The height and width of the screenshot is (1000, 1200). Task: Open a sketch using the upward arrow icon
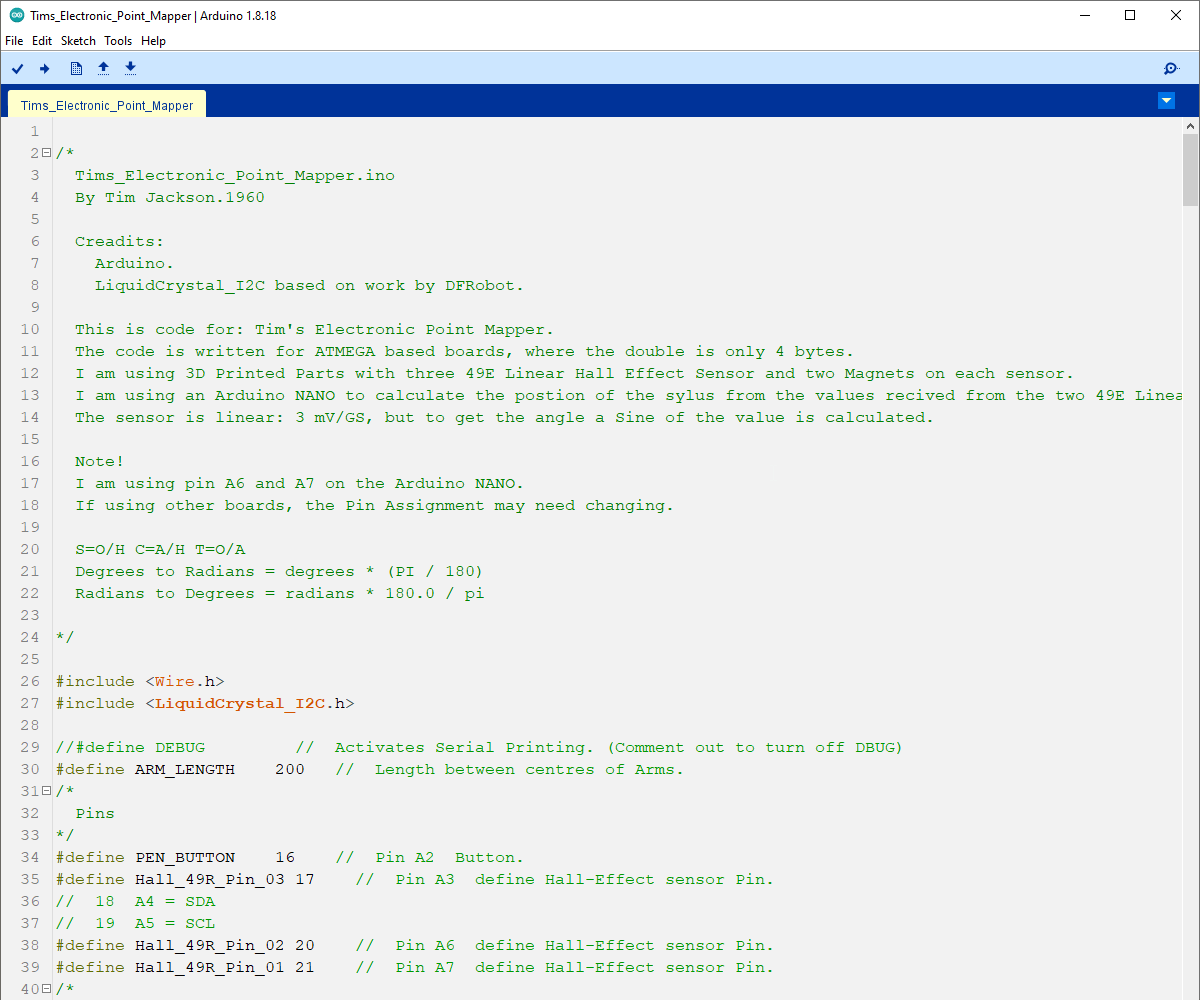tap(103, 68)
